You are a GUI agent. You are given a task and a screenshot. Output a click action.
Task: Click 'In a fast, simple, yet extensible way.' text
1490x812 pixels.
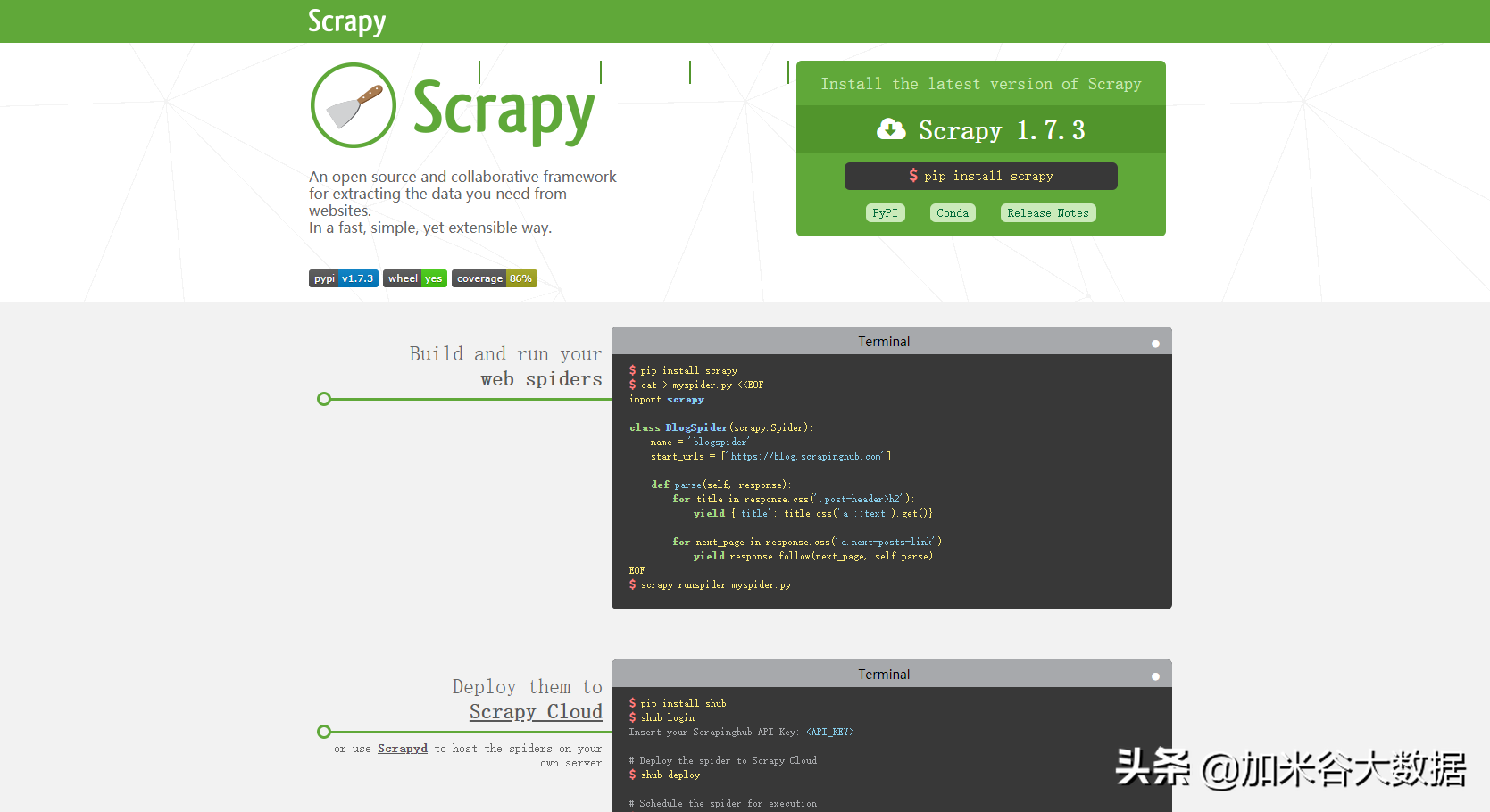tap(430, 228)
